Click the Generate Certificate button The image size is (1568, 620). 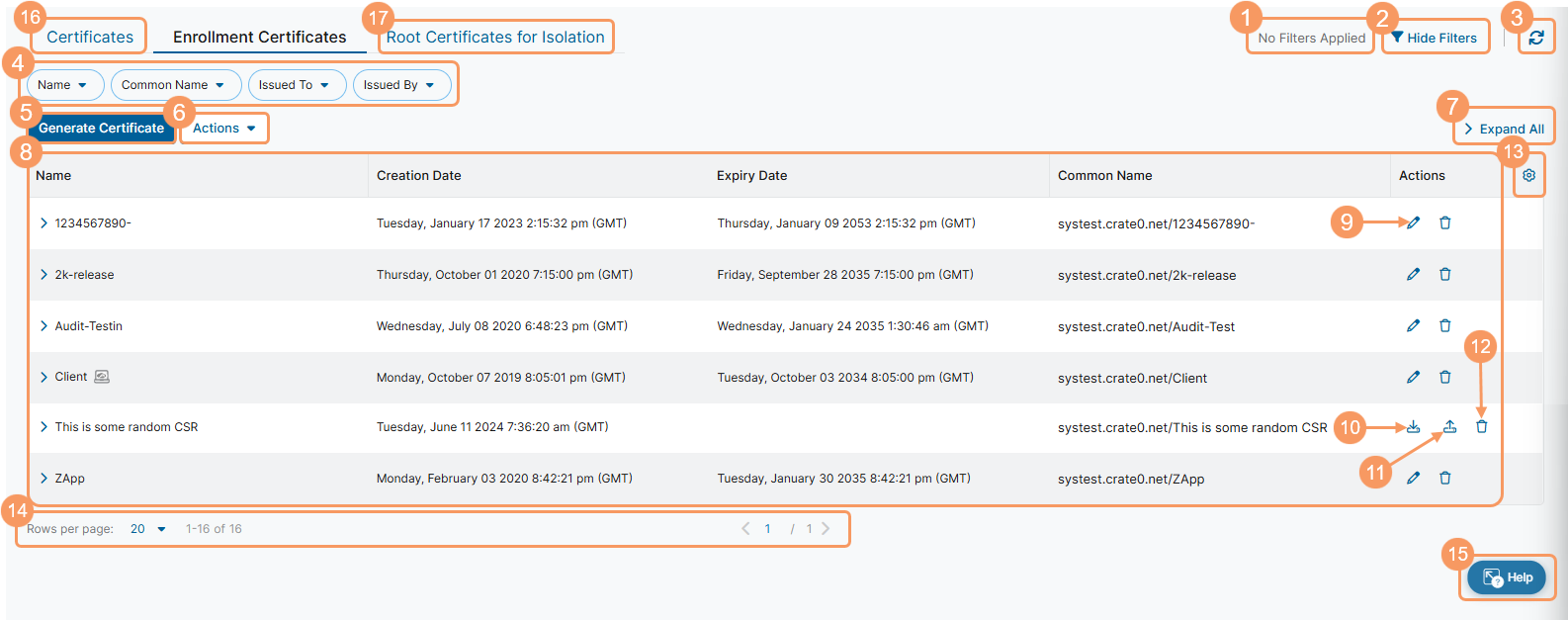click(101, 129)
